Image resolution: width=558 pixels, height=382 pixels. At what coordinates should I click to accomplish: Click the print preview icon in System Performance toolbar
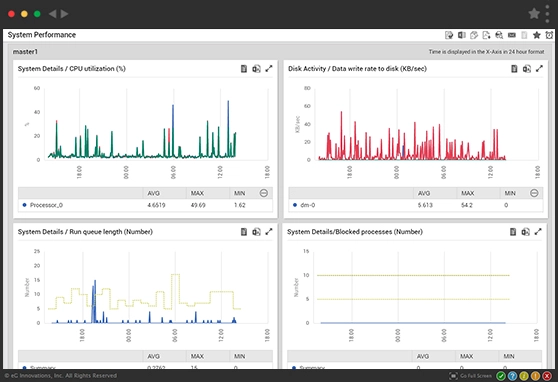pyautogui.click(x=499, y=35)
